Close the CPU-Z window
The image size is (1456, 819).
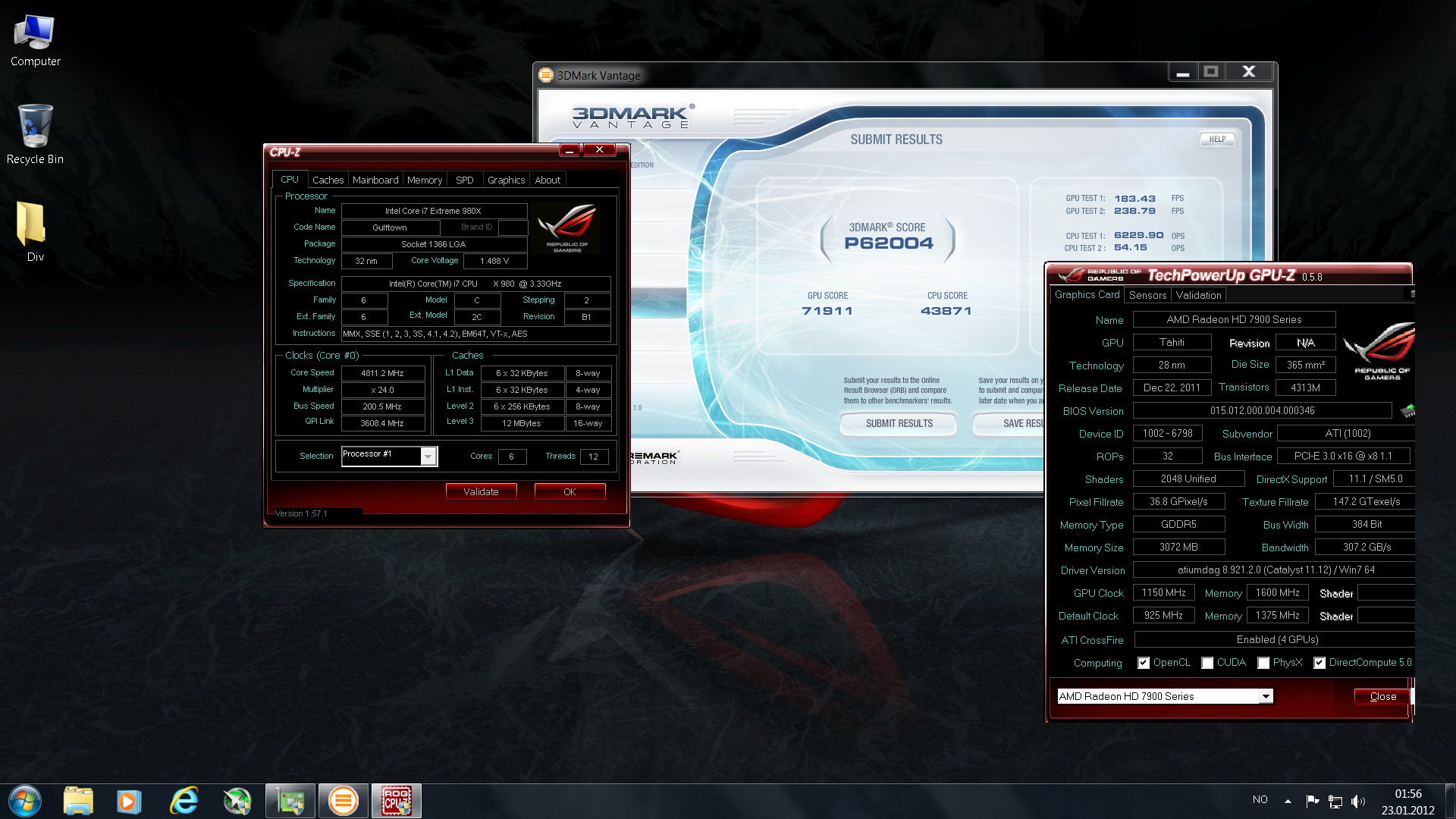coord(600,149)
